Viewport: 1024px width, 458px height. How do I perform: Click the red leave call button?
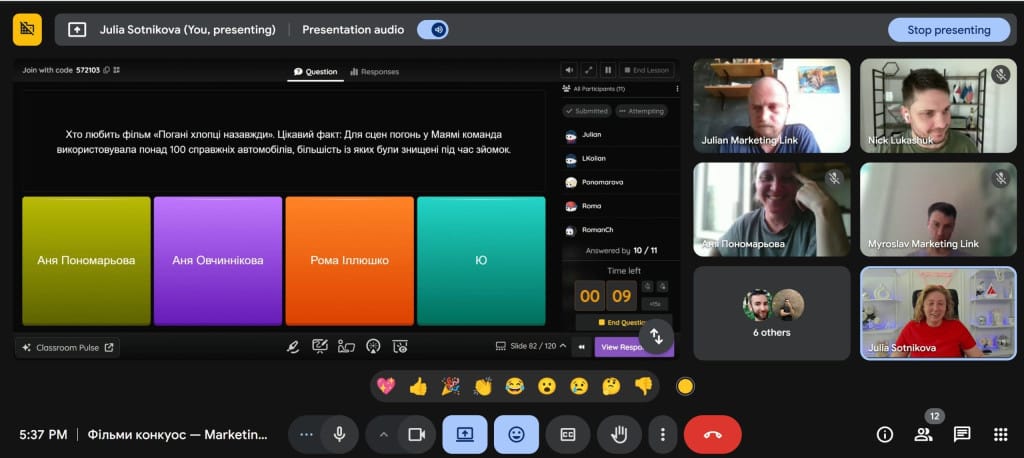712,434
